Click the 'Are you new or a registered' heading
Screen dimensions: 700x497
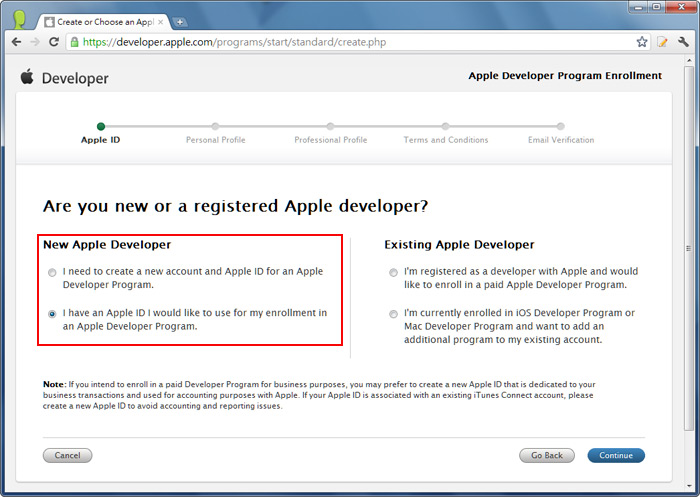(235, 206)
